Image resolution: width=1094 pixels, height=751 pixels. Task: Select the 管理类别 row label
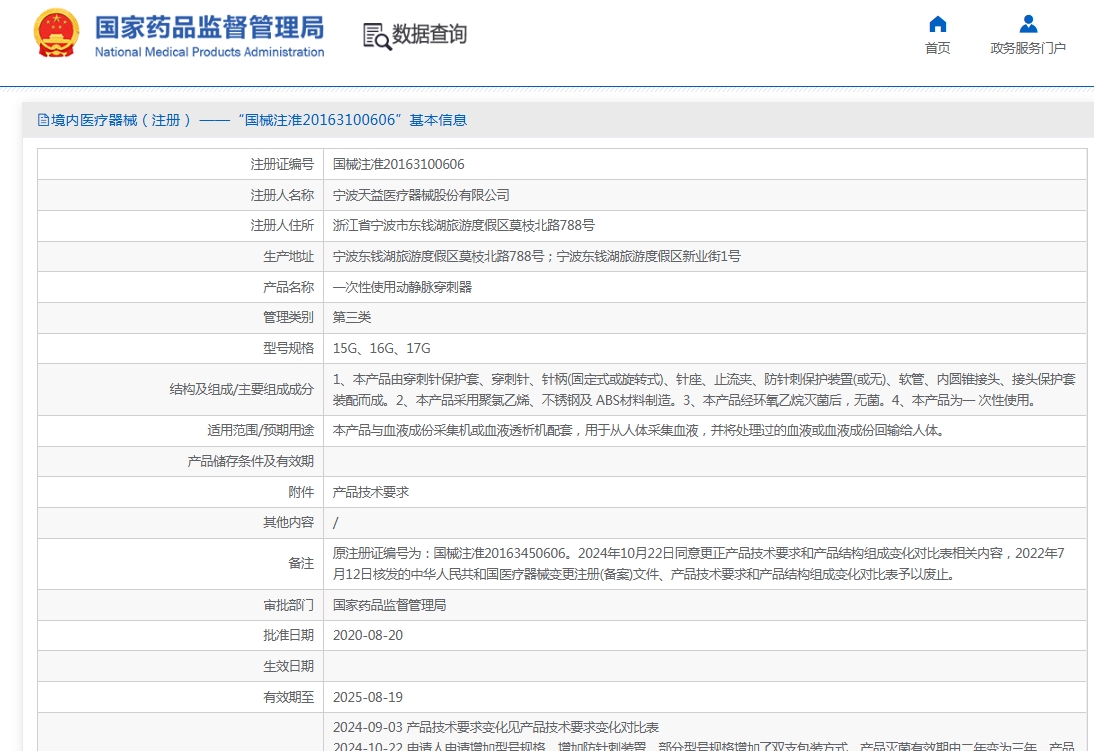coord(289,318)
